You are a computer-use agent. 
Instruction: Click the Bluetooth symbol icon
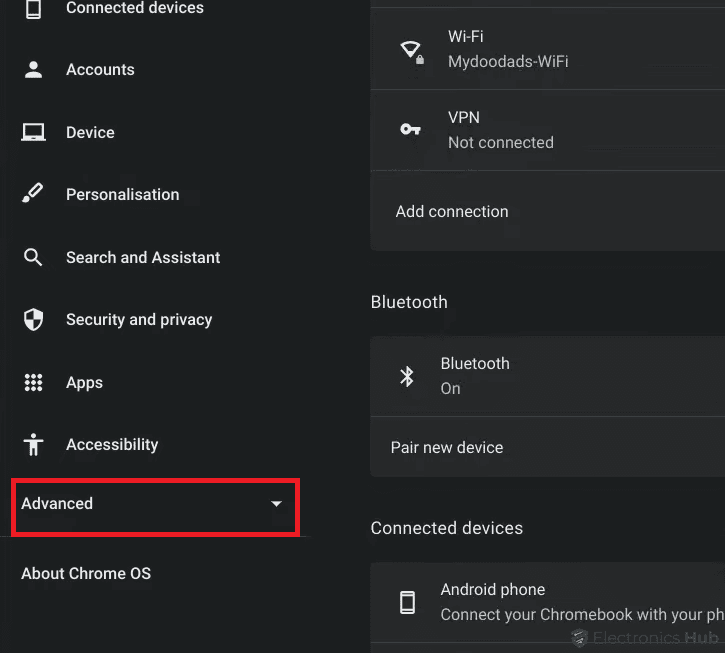click(407, 376)
